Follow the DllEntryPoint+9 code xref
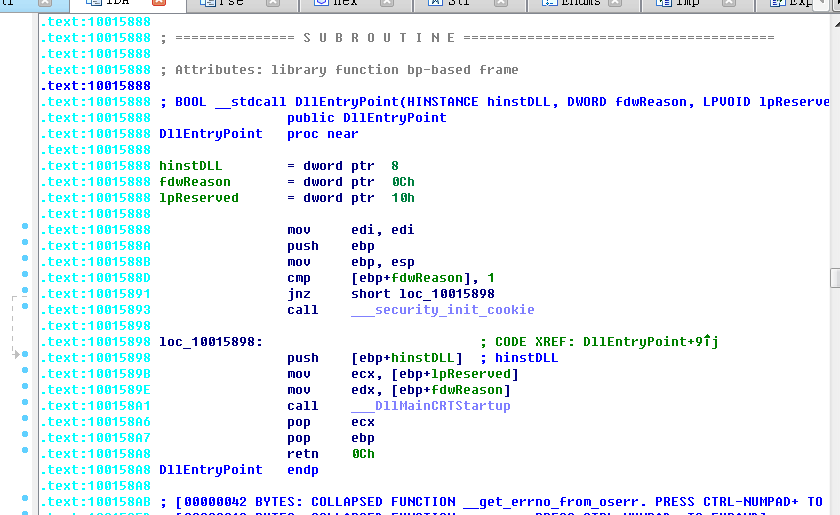Image resolution: width=840 pixels, height=515 pixels. (x=650, y=341)
